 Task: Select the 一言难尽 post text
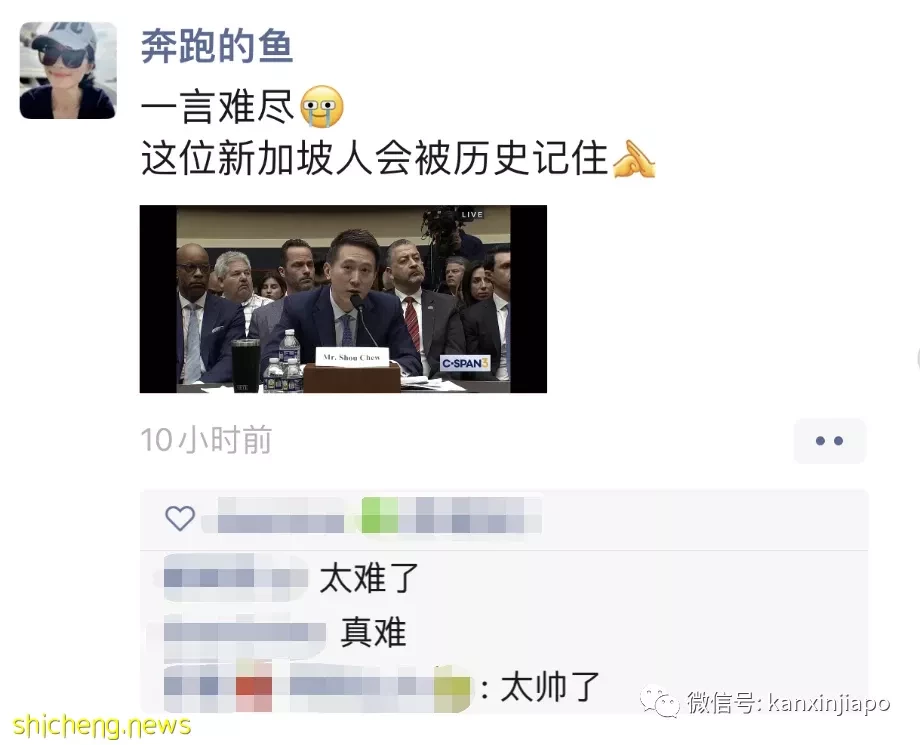pyautogui.click(x=218, y=107)
